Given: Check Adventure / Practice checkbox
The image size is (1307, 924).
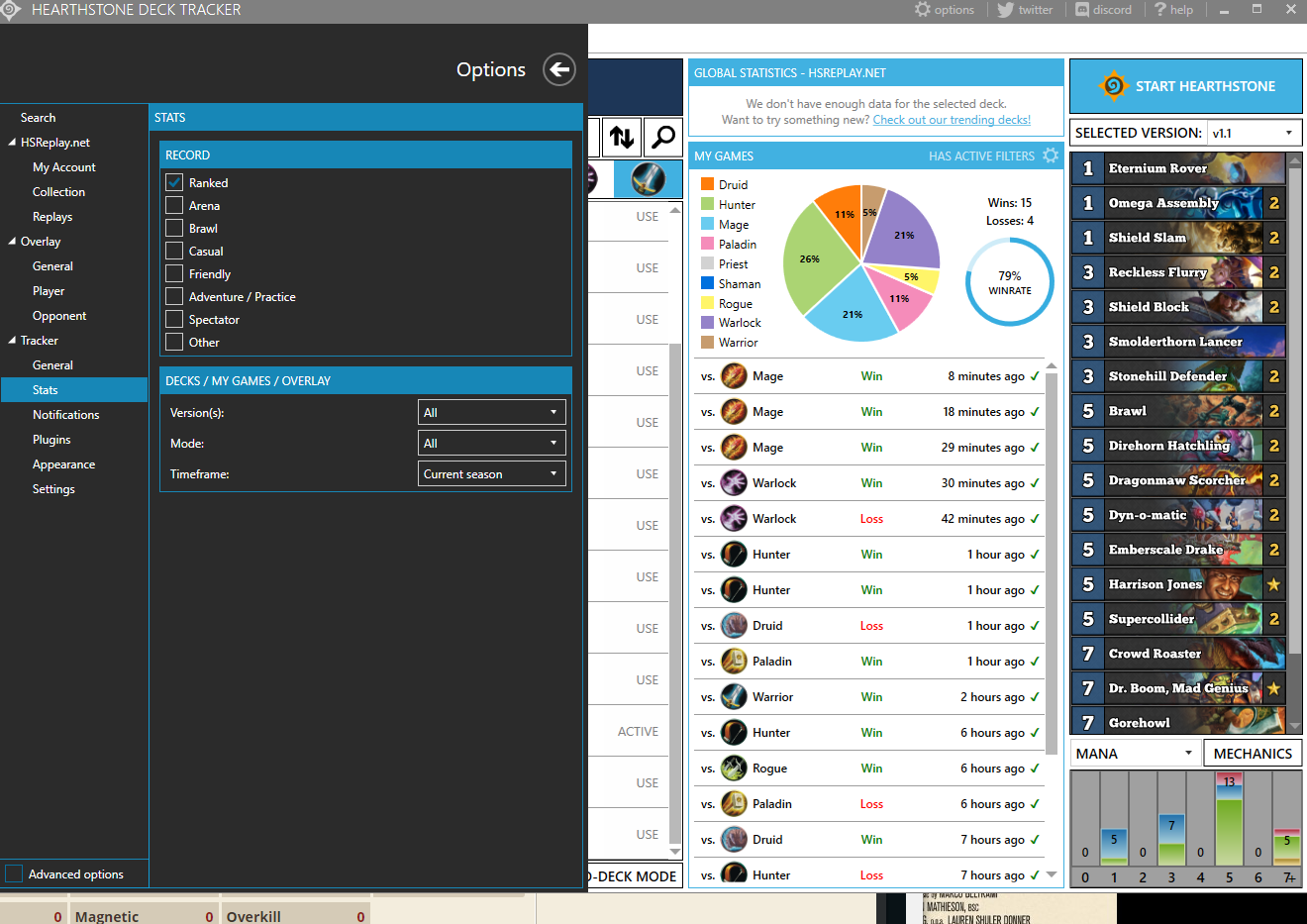Looking at the screenshot, I should (x=174, y=296).
